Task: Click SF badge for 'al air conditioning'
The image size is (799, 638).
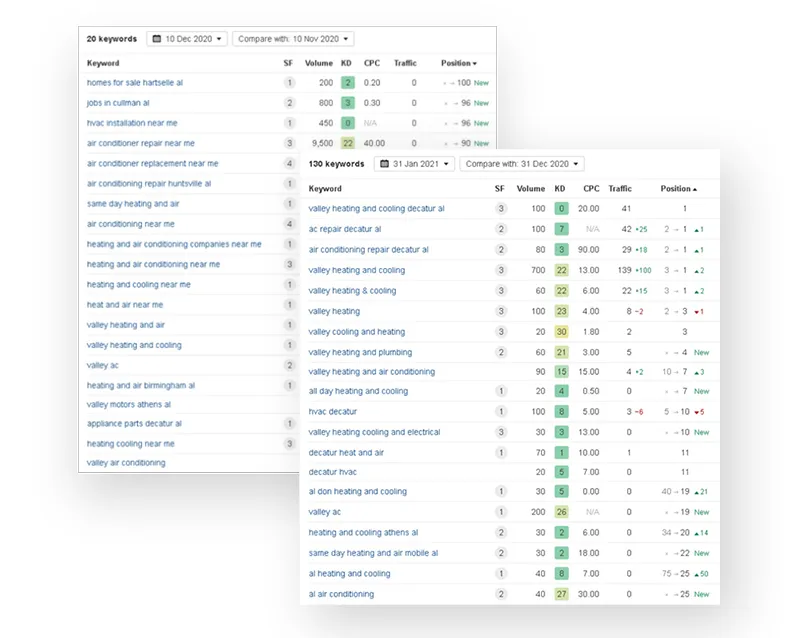Action: (501, 594)
